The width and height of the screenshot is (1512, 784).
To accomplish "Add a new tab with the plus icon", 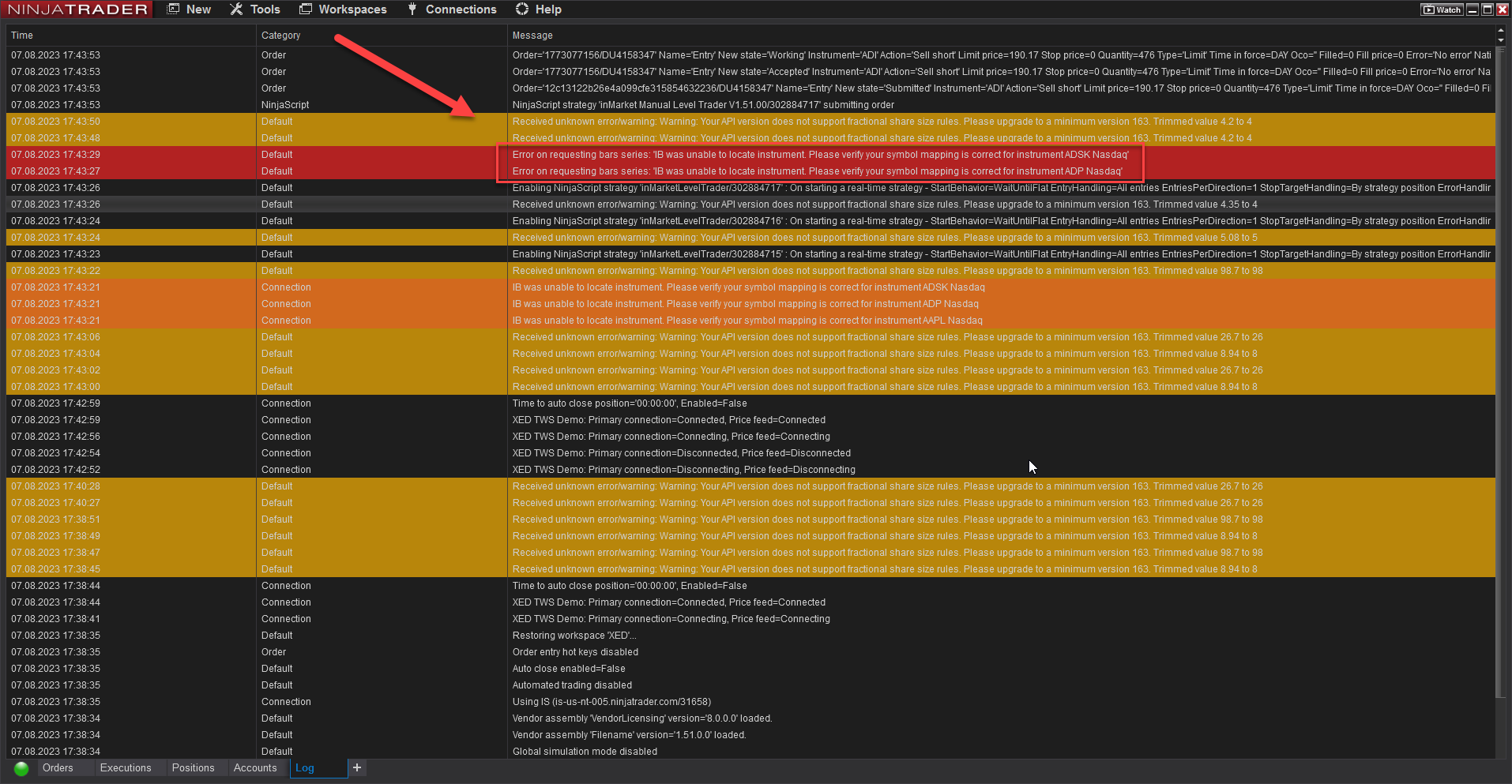I will point(357,767).
